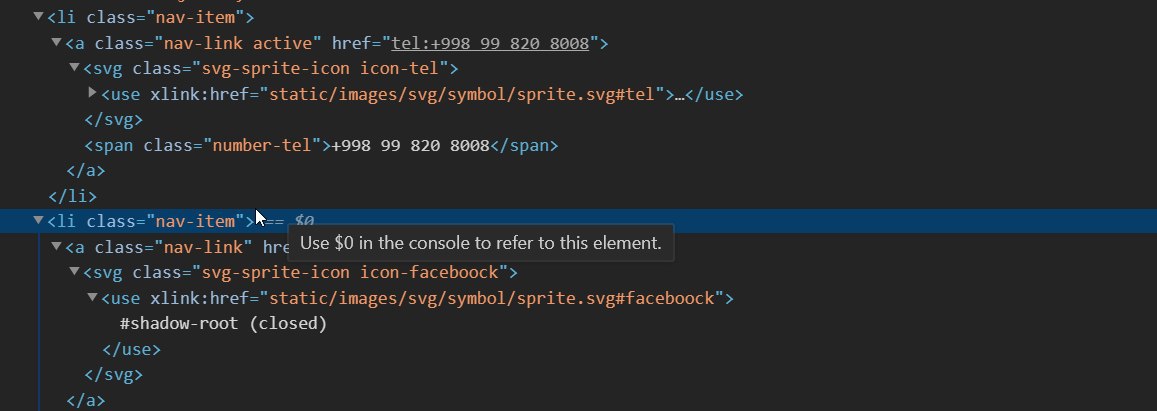Collapse the use sprite.svg#faceboock node
The image size is (1157, 411).
coord(92,298)
